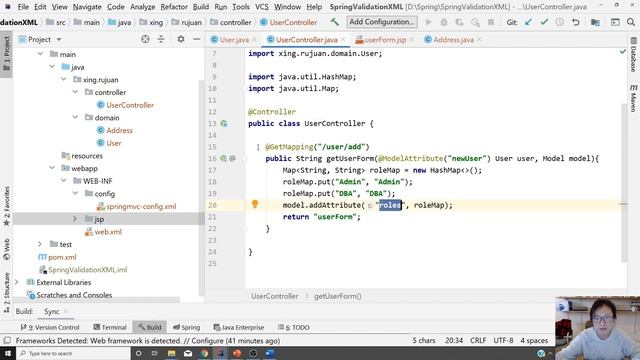Open the 9: Version Control tool window
This screenshot has height=360, width=640.
50,327
